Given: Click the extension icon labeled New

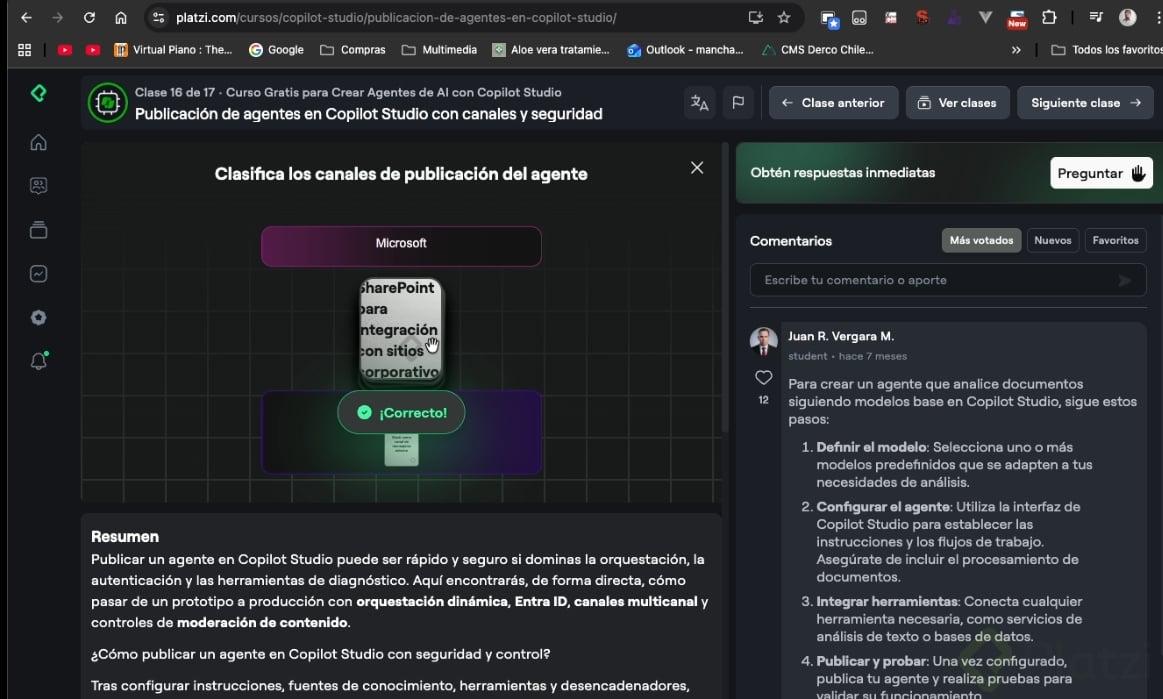Looking at the screenshot, I should tap(1017, 19).
